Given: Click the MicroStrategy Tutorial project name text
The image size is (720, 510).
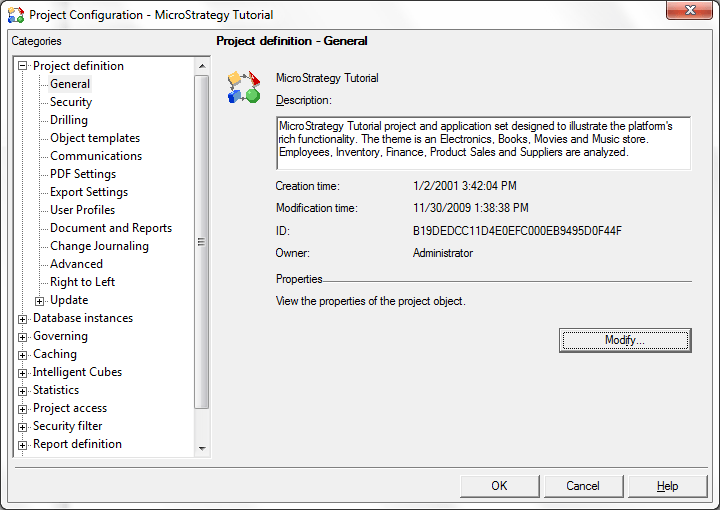Looking at the screenshot, I should [327, 78].
